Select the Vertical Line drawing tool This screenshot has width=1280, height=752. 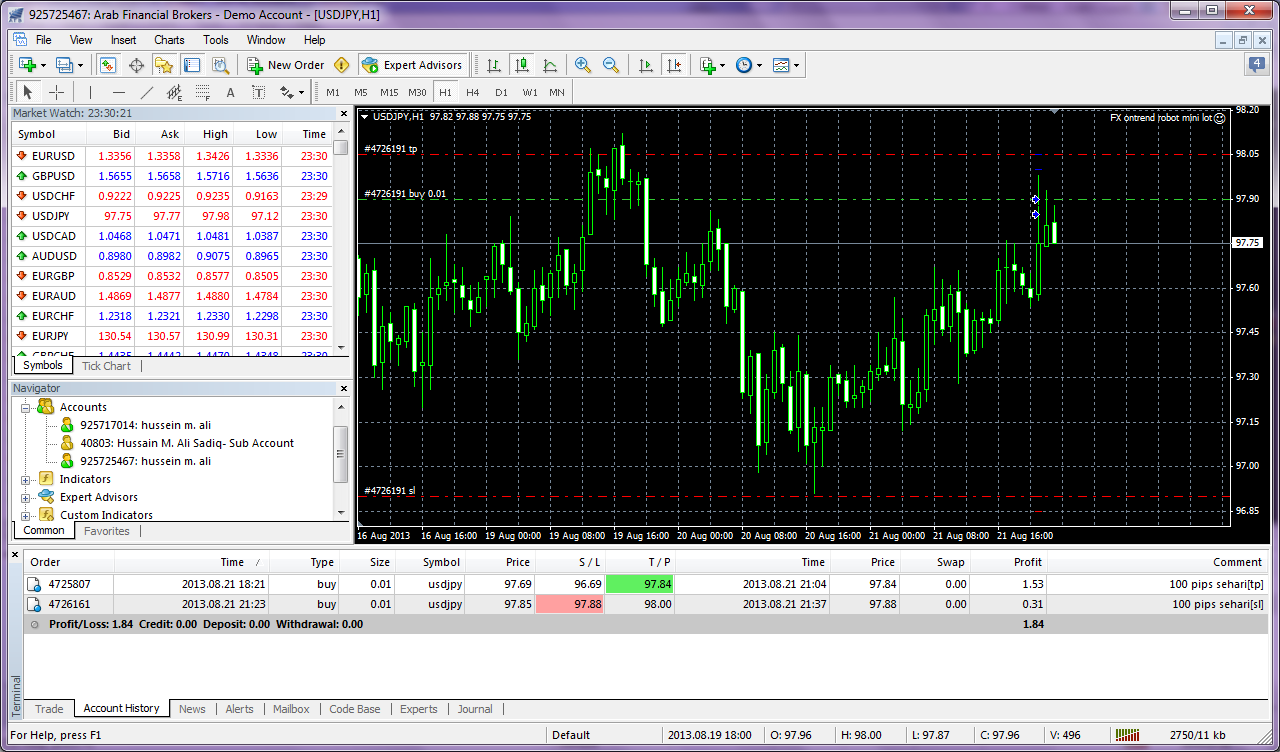[x=90, y=92]
